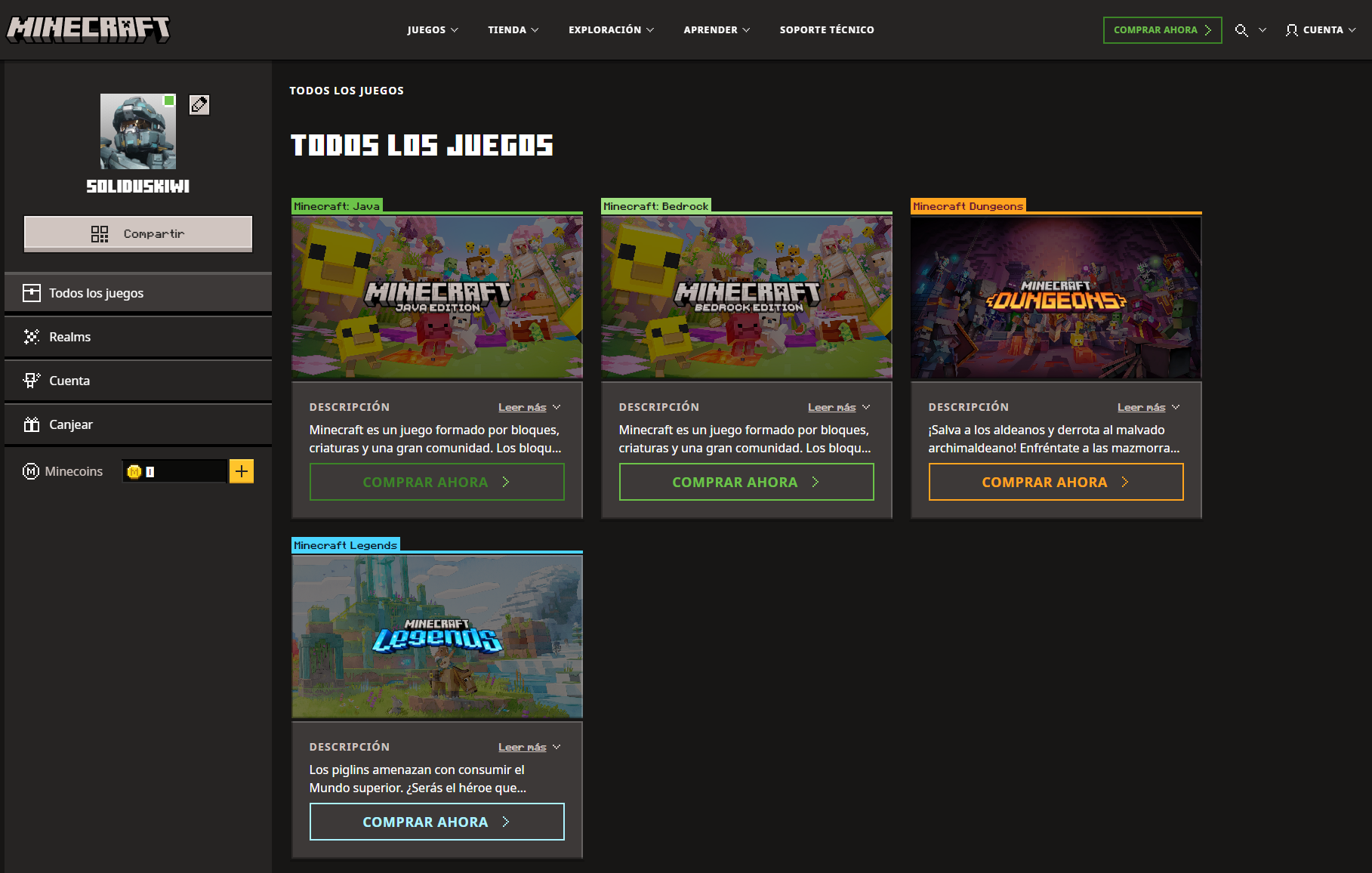Expand Leer más on the Bedrock card
Image resolution: width=1372 pixels, height=873 pixels.
(x=839, y=407)
